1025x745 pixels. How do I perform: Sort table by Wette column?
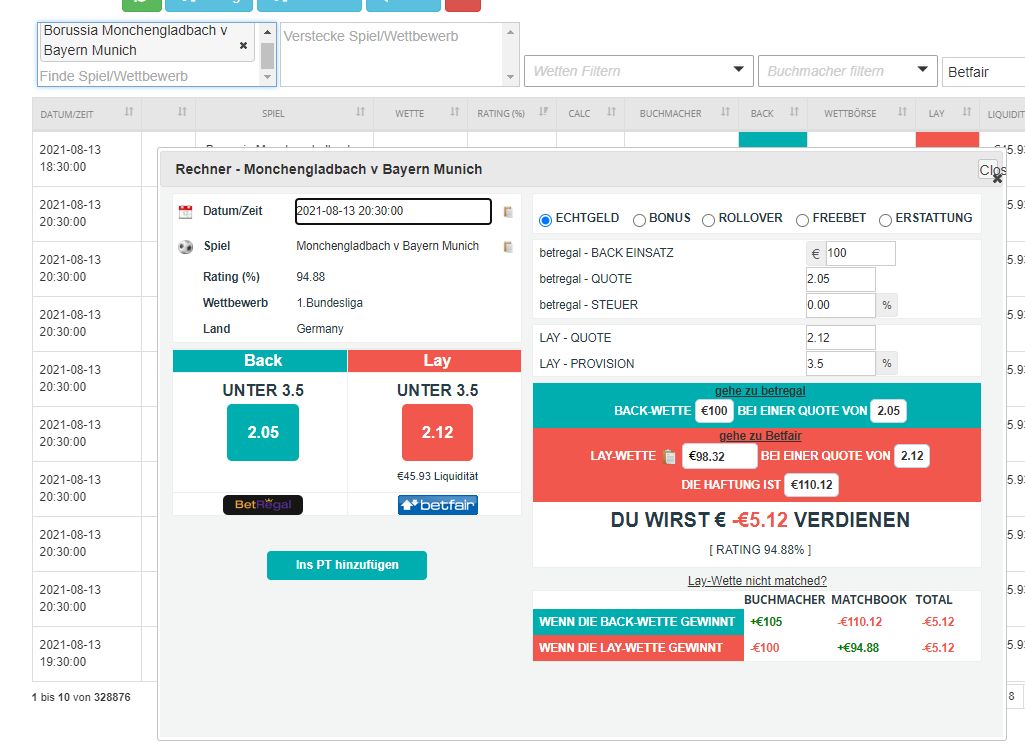(454, 112)
